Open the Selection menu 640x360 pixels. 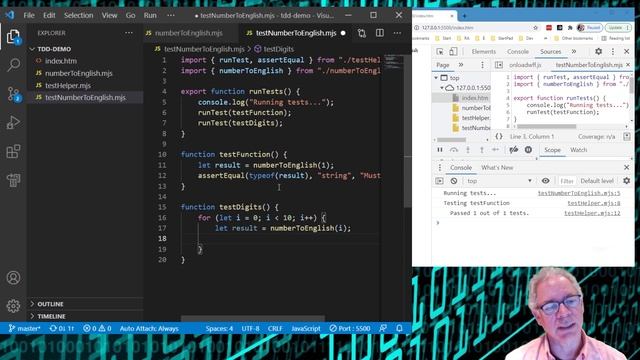[x=78, y=15]
